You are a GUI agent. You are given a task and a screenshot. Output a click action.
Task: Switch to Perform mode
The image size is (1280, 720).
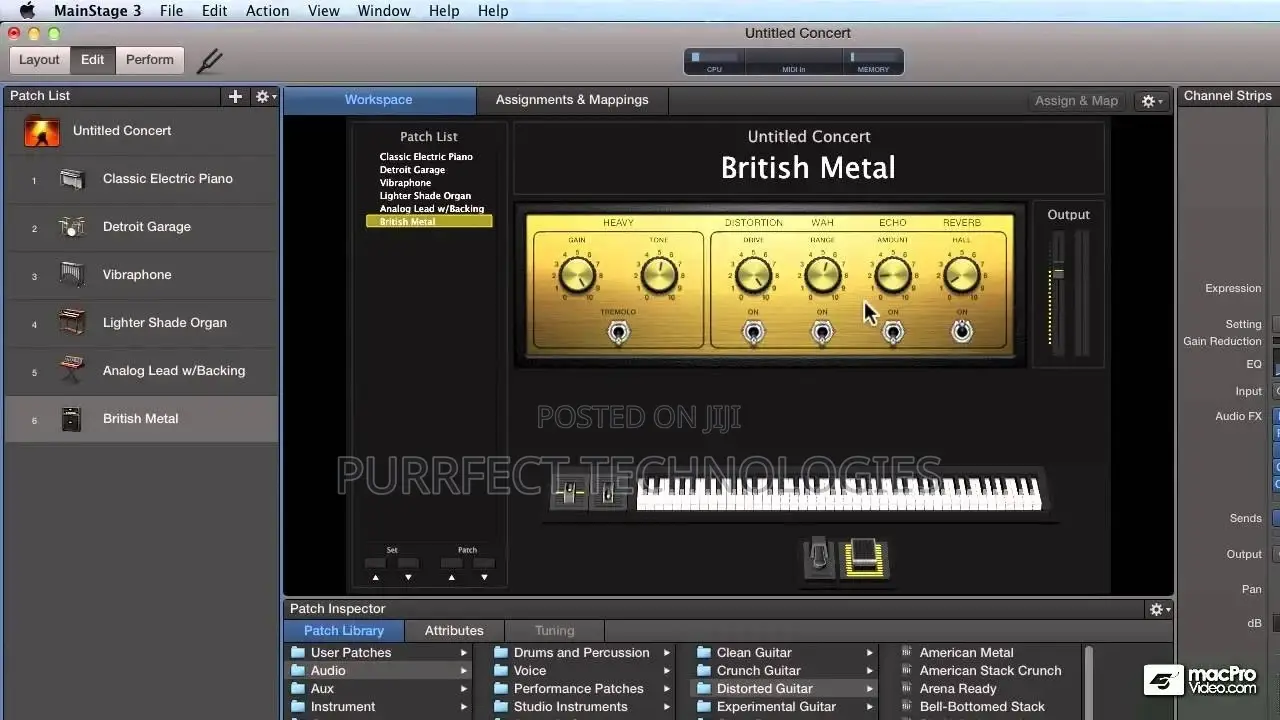[x=150, y=60]
